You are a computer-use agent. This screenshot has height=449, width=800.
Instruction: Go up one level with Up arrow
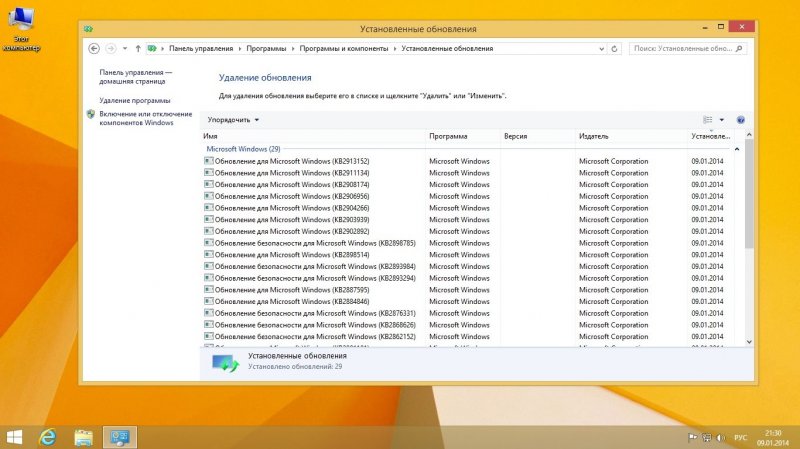point(138,48)
